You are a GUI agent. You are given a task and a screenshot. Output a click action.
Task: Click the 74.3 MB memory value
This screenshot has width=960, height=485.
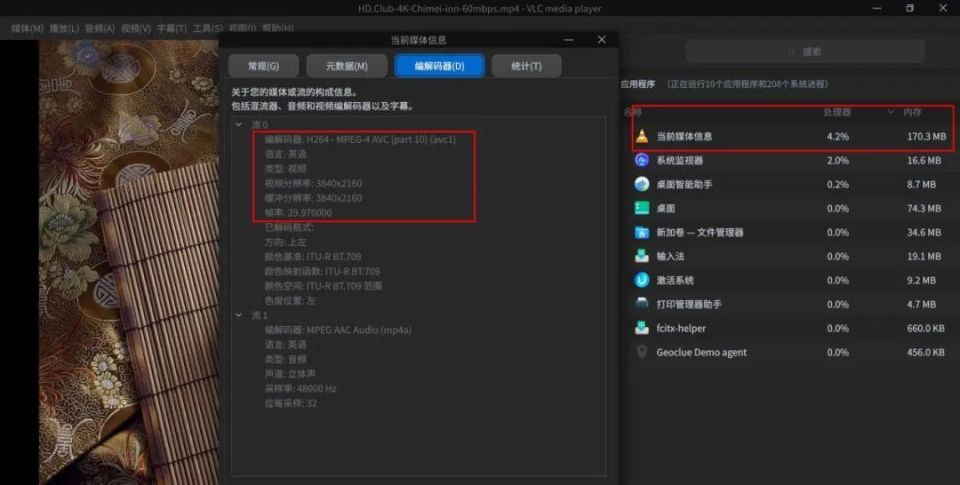click(x=924, y=208)
